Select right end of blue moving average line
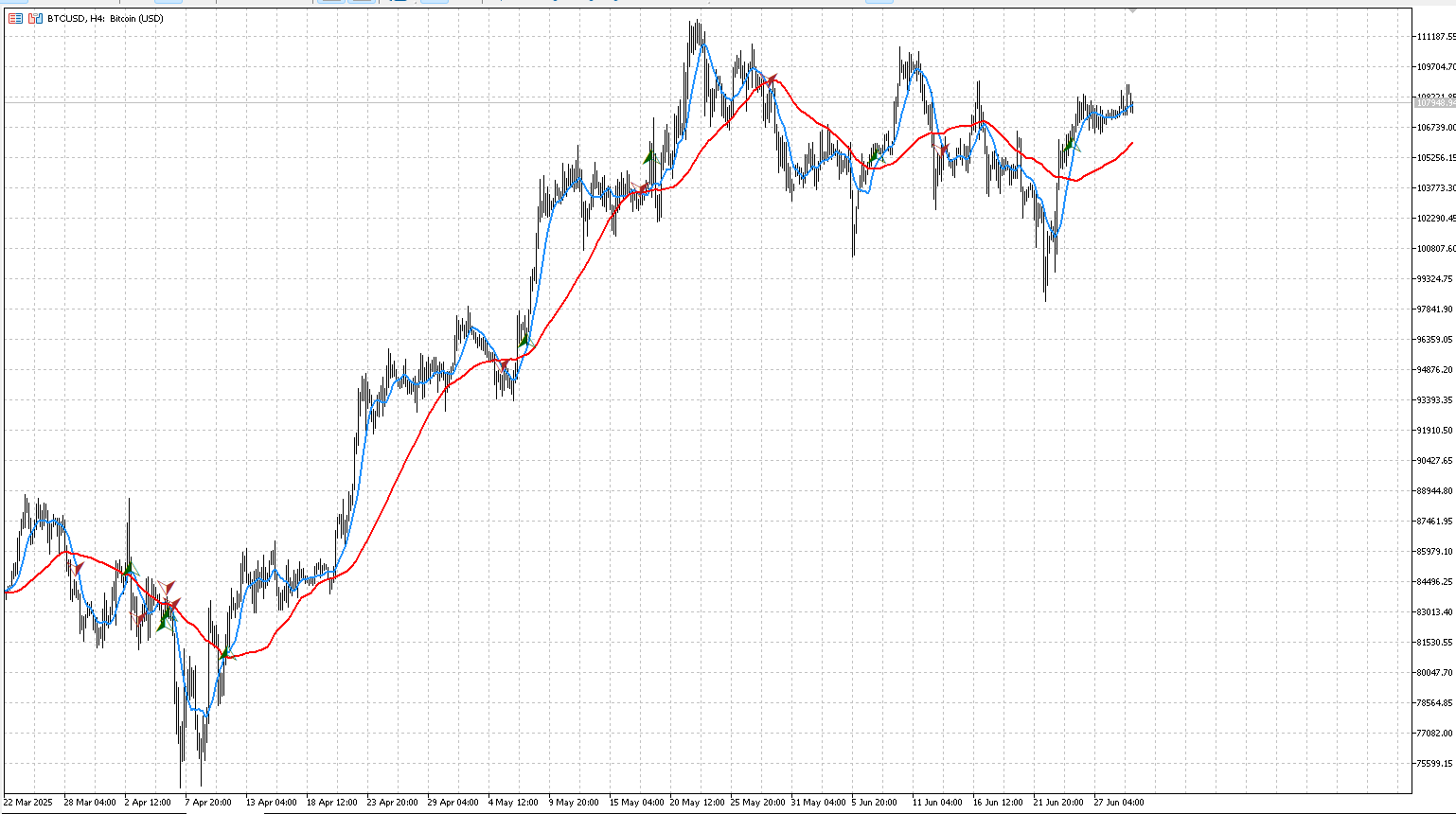This screenshot has height=814, width=1456. (1132, 109)
